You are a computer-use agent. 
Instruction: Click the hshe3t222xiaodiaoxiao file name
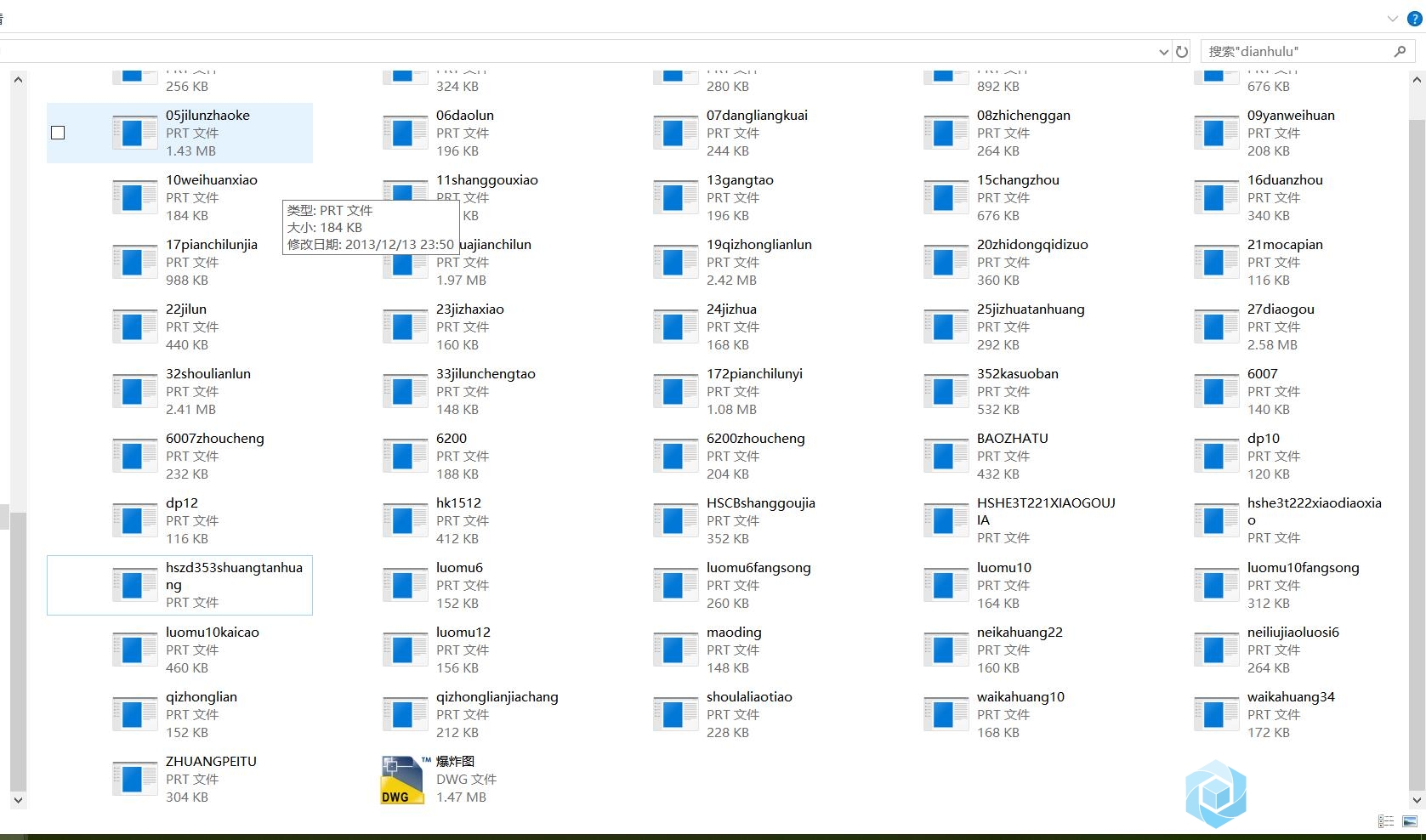tap(1315, 512)
